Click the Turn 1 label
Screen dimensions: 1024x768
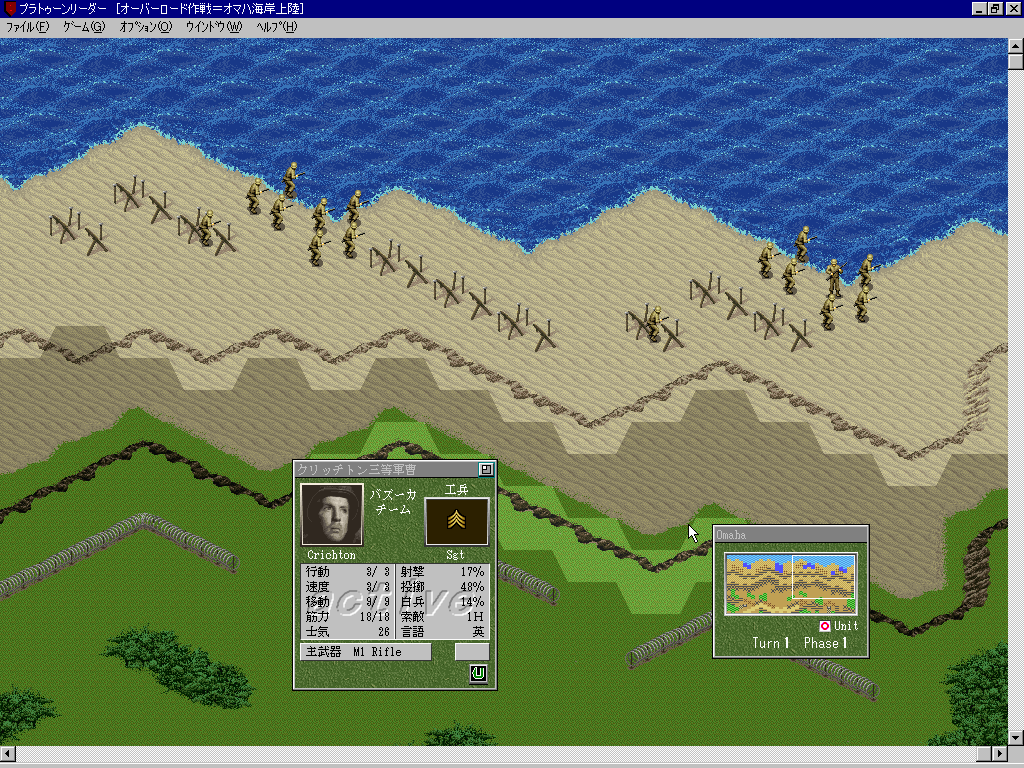[x=771, y=643]
